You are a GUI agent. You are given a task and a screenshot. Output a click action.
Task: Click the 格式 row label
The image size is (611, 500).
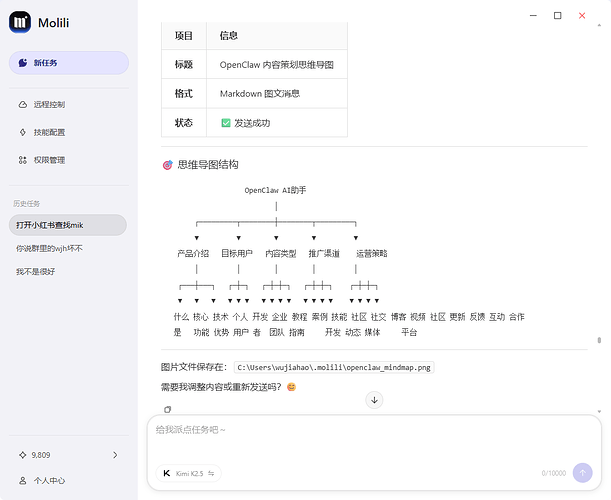pyautogui.click(x=184, y=94)
